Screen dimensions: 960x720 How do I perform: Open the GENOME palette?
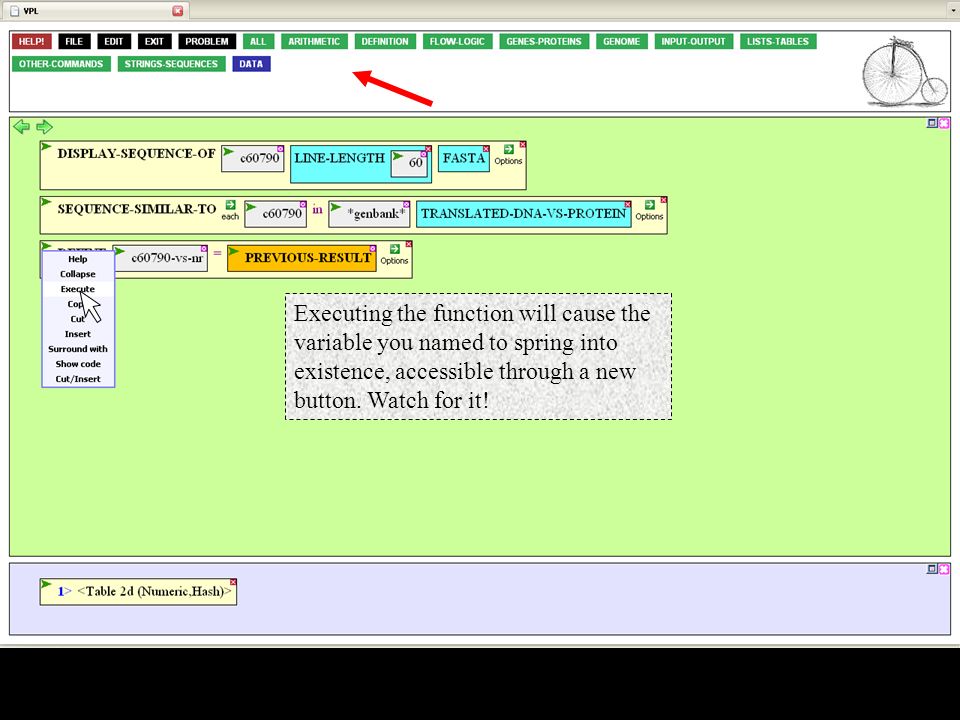click(x=621, y=41)
